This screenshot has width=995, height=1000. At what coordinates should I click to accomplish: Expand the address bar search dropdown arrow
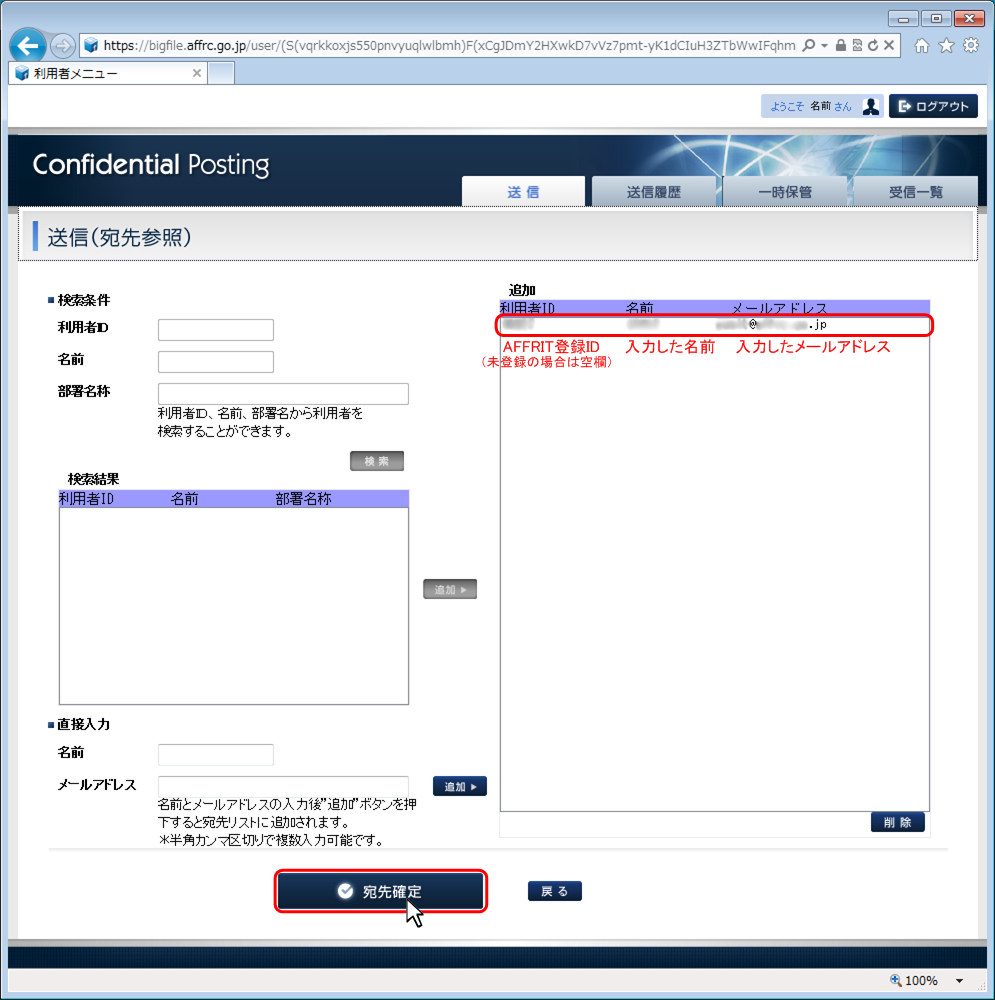[x=824, y=46]
